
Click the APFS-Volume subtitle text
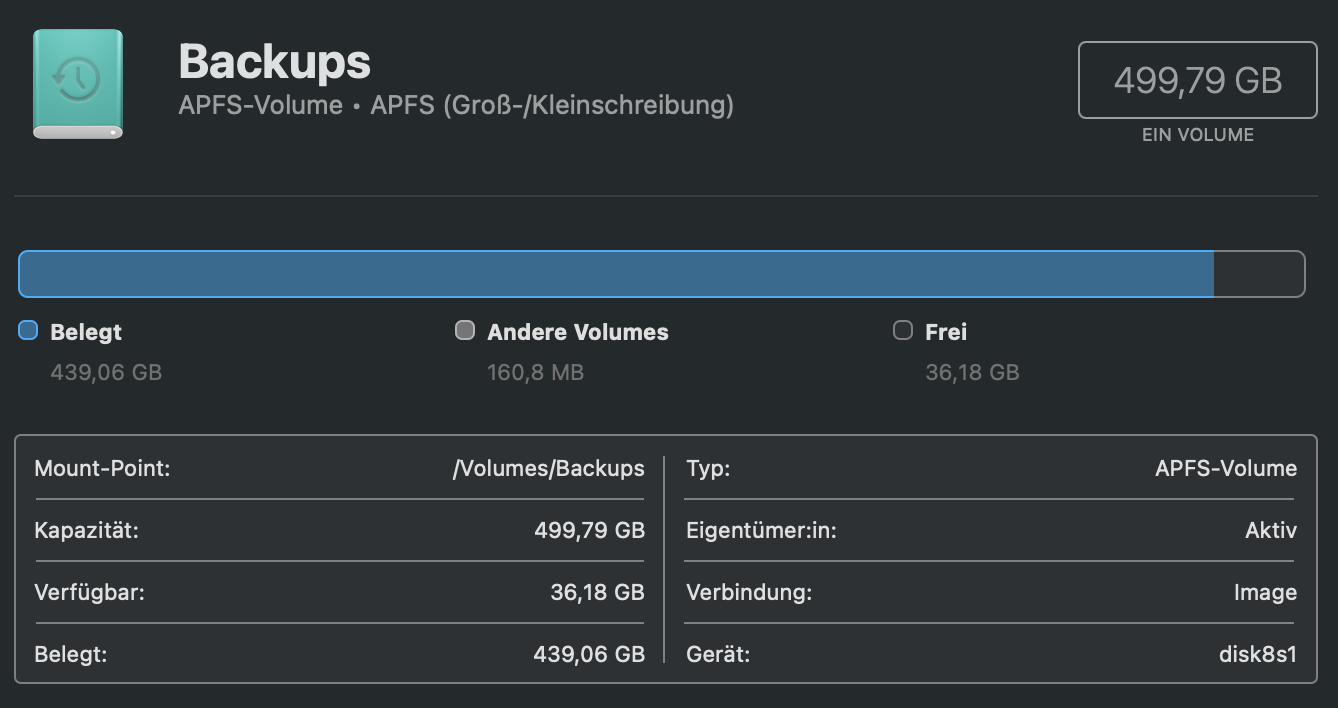(456, 105)
